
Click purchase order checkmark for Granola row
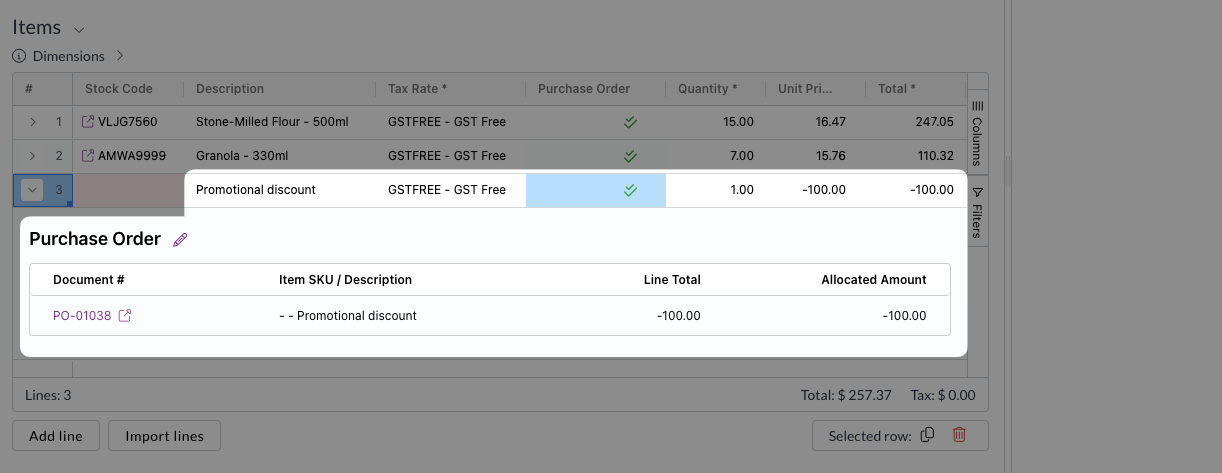click(630, 156)
